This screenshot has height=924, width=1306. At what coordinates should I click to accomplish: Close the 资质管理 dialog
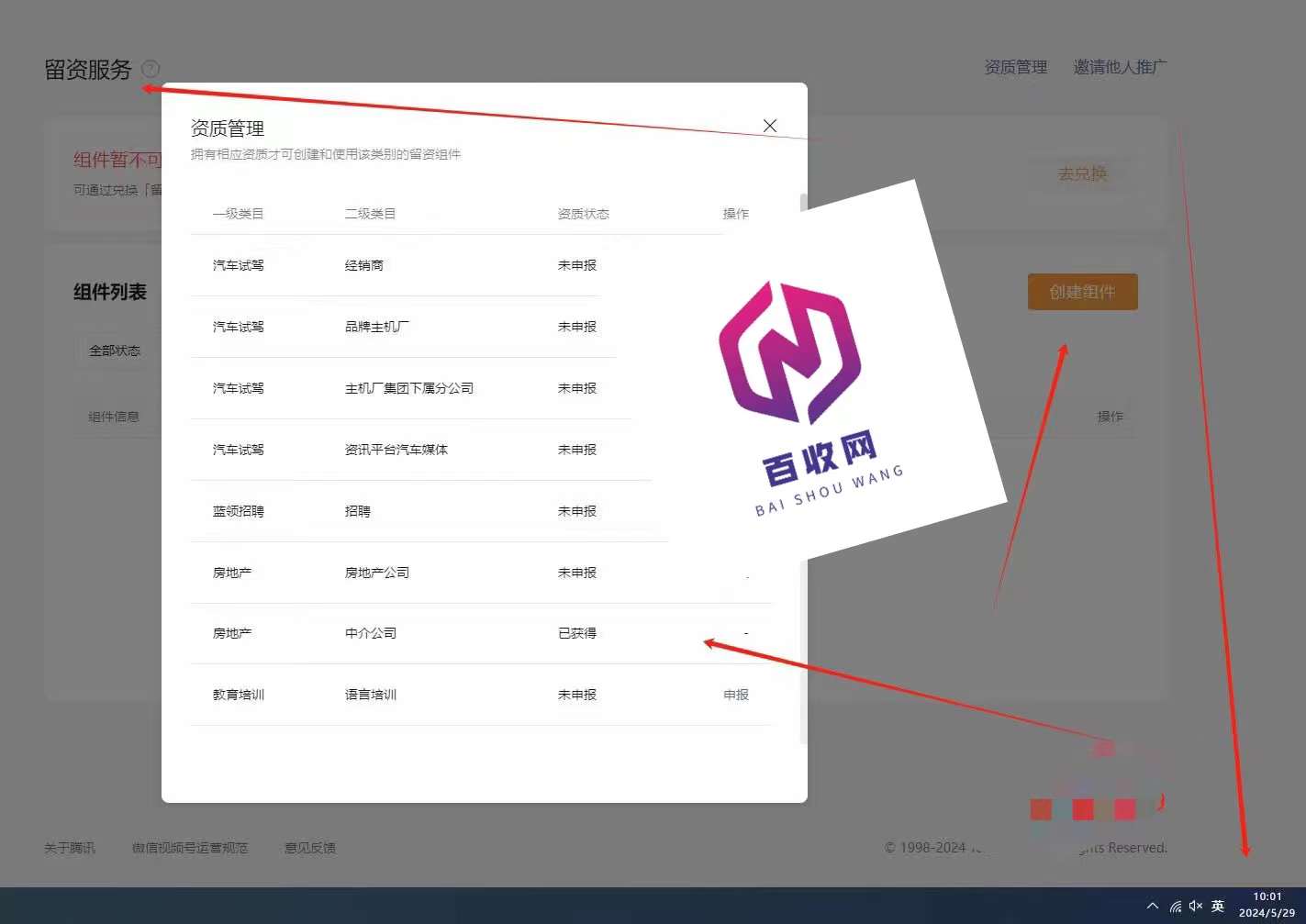(770, 126)
